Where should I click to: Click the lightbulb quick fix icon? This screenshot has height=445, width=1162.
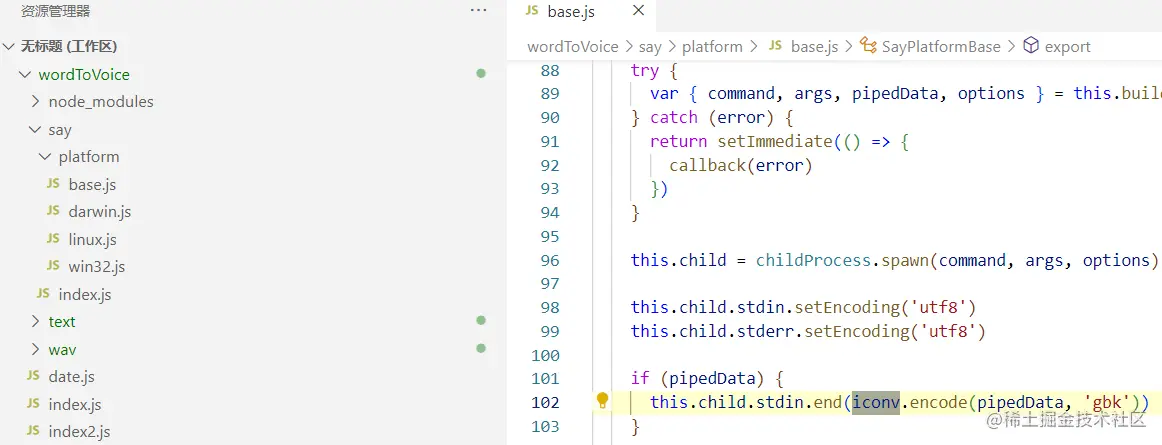[x=602, y=401]
